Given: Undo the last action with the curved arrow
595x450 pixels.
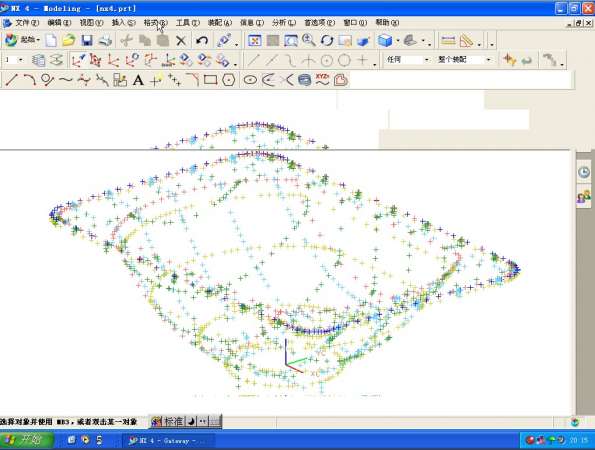Looking at the screenshot, I should (201, 40).
